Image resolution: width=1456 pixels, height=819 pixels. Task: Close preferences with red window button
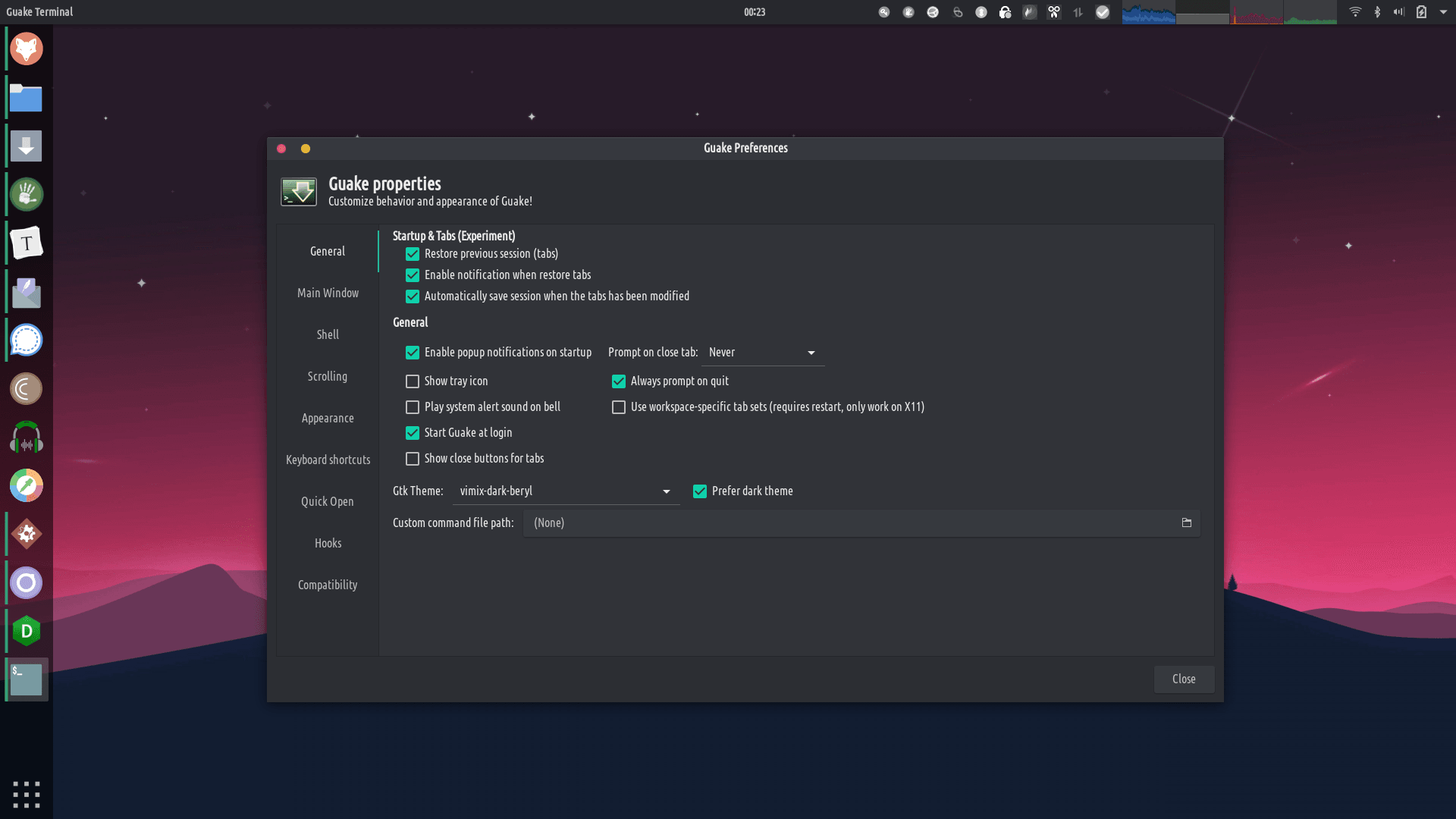(x=281, y=149)
